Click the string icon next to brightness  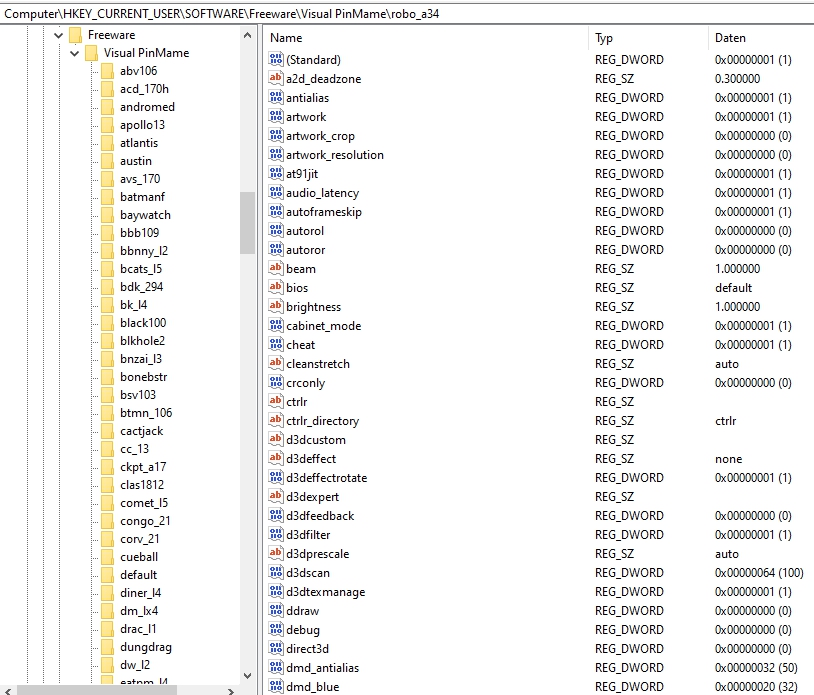pyautogui.click(x=276, y=306)
